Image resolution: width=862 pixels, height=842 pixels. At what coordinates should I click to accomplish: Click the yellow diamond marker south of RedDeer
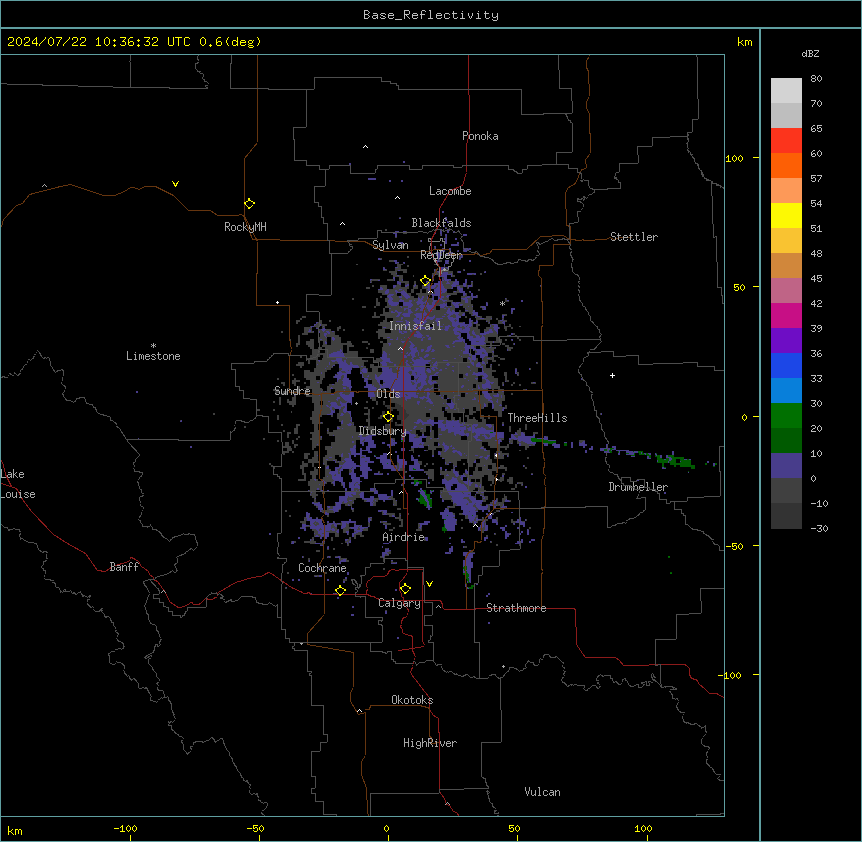tap(426, 281)
